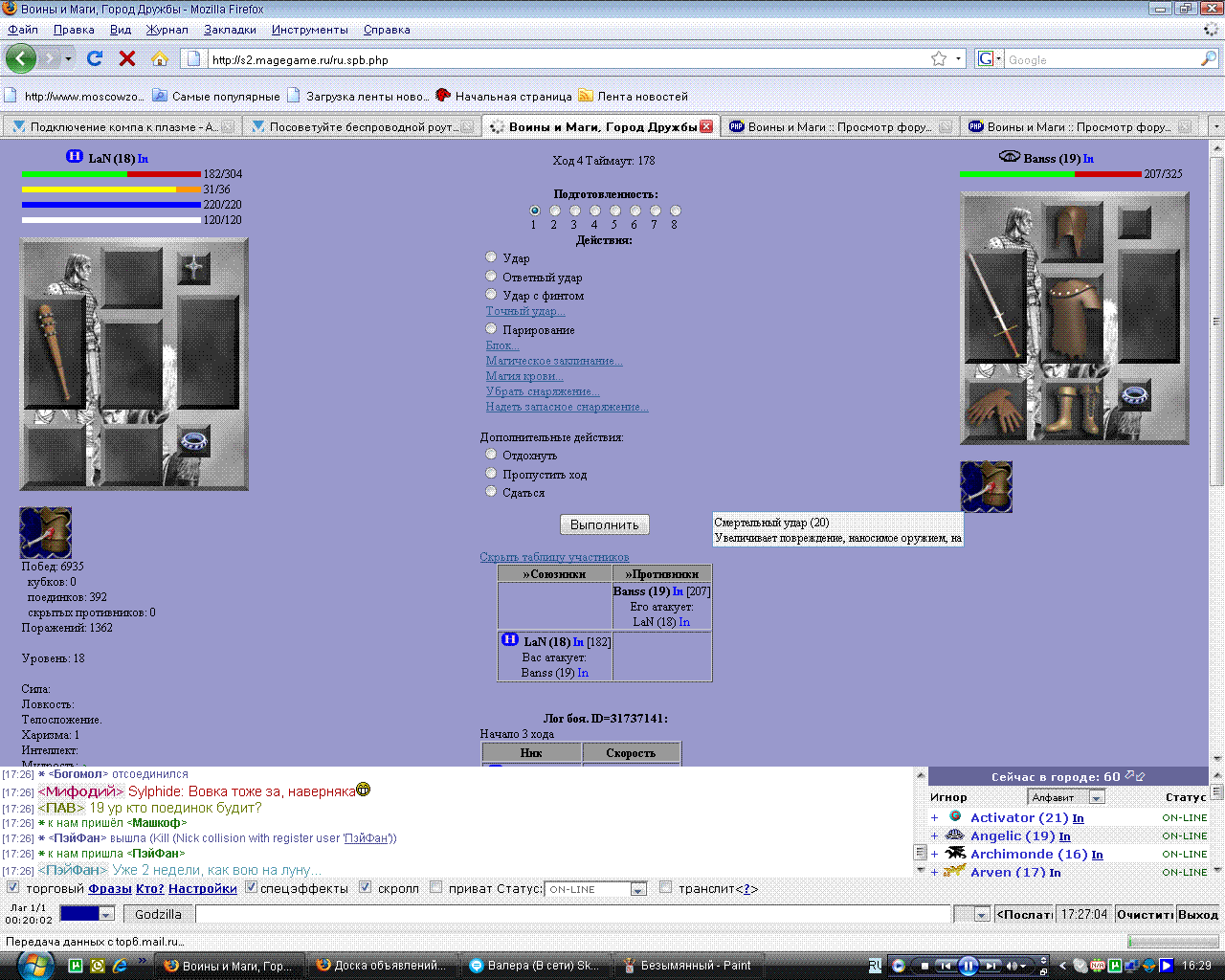Select the Удар action radio button
Screen dimensions: 1225x980
coord(491,256)
